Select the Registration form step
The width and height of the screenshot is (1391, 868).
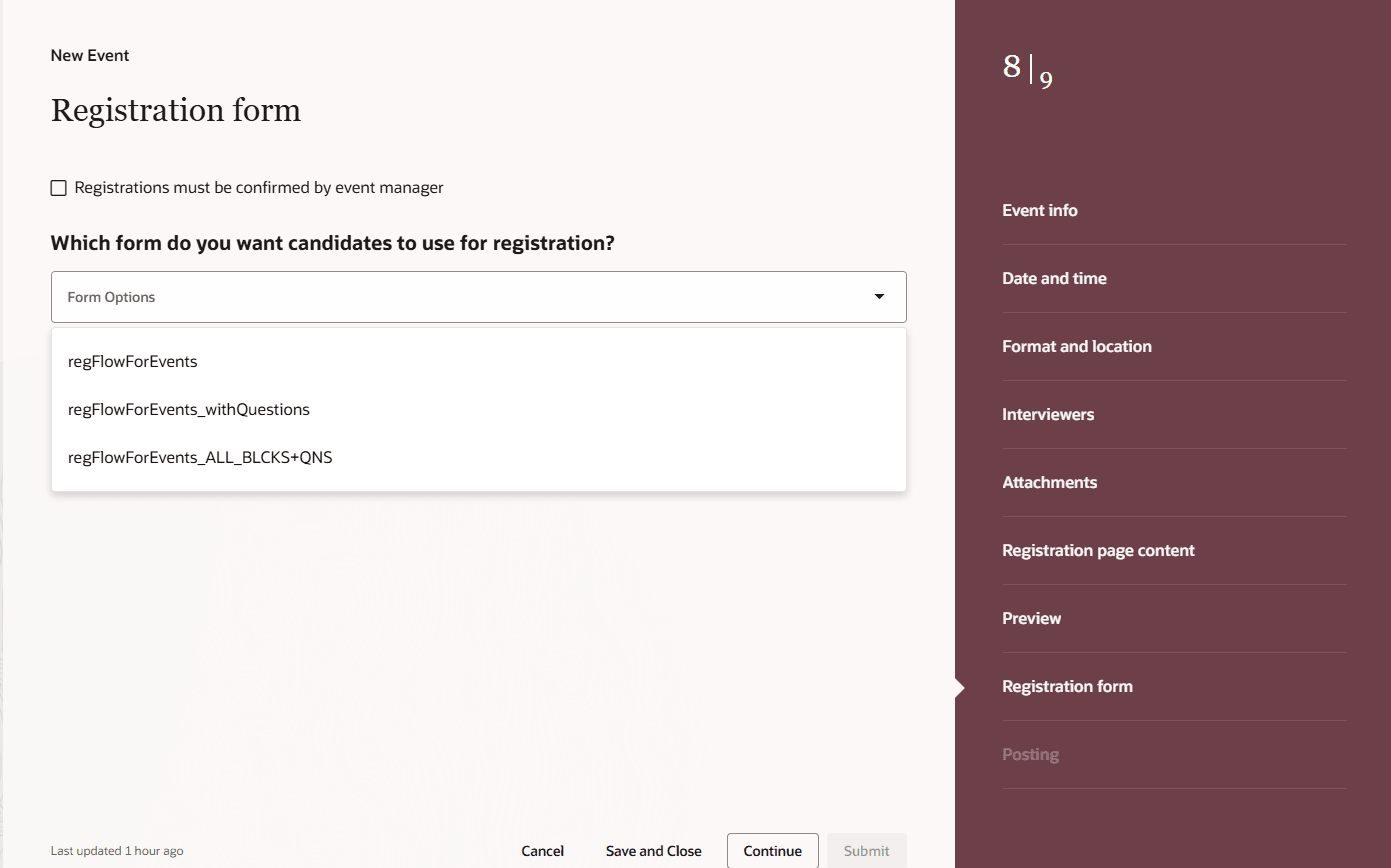[1067, 687]
